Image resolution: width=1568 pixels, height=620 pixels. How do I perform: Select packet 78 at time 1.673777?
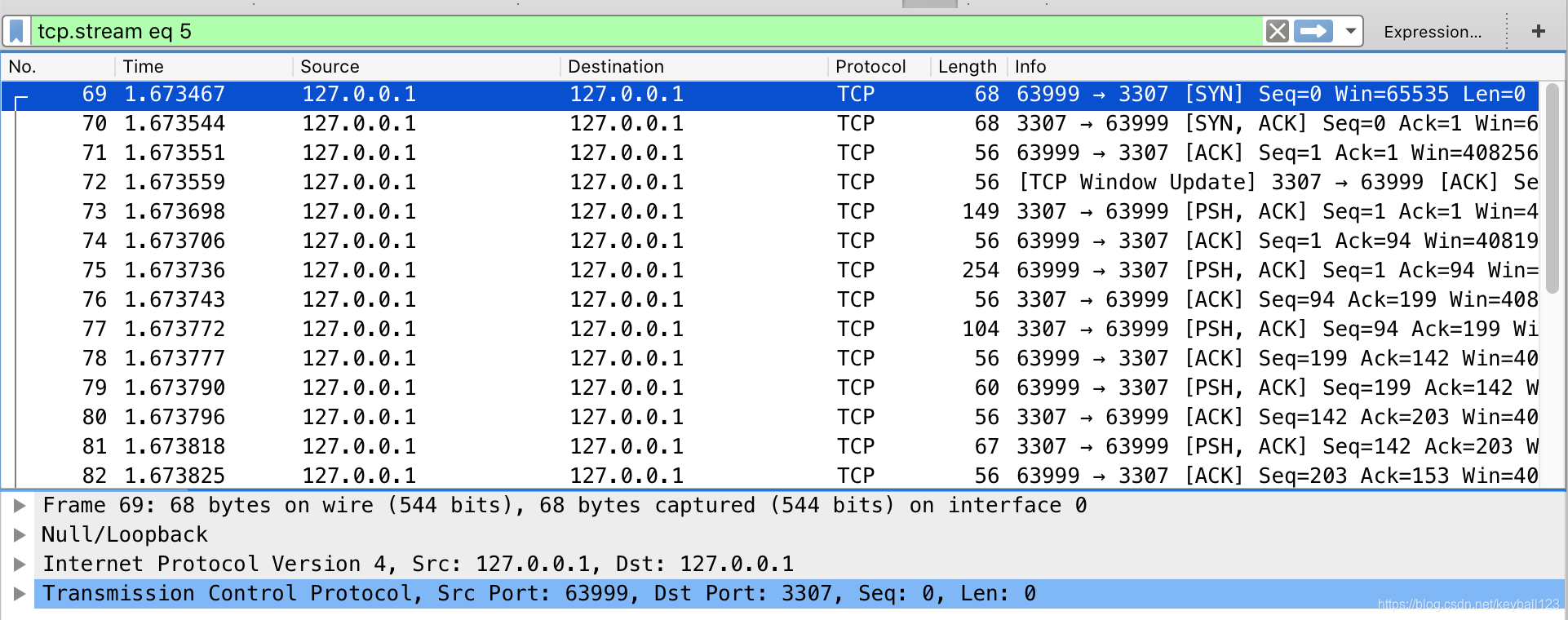pyautogui.click(x=770, y=359)
